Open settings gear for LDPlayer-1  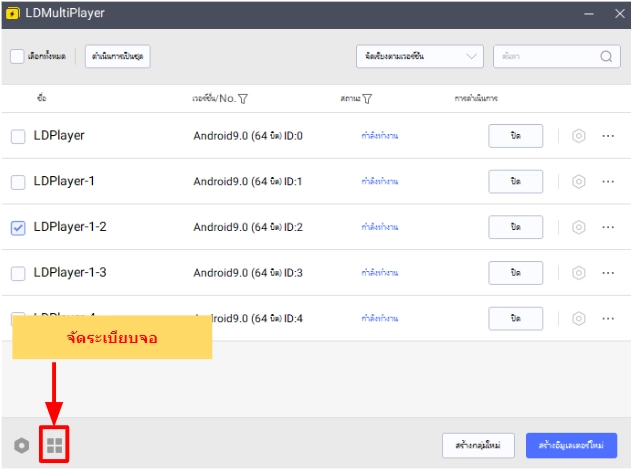(578, 182)
